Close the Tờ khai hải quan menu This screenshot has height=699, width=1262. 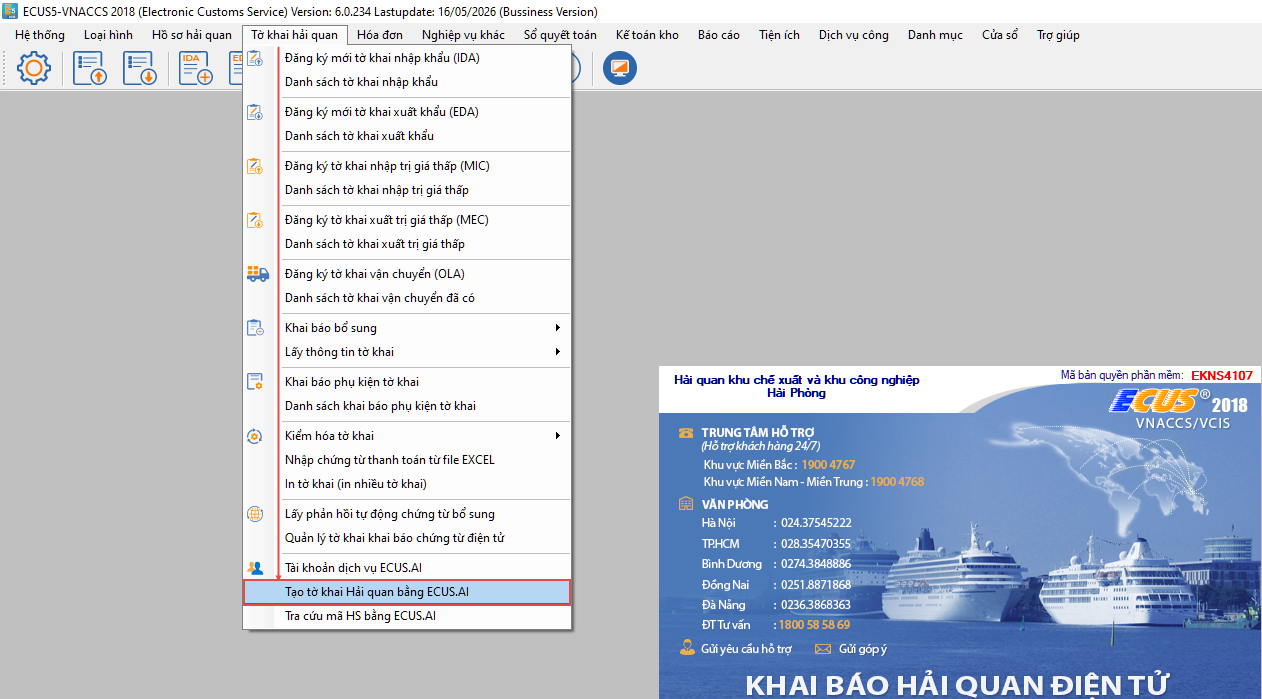[x=295, y=35]
